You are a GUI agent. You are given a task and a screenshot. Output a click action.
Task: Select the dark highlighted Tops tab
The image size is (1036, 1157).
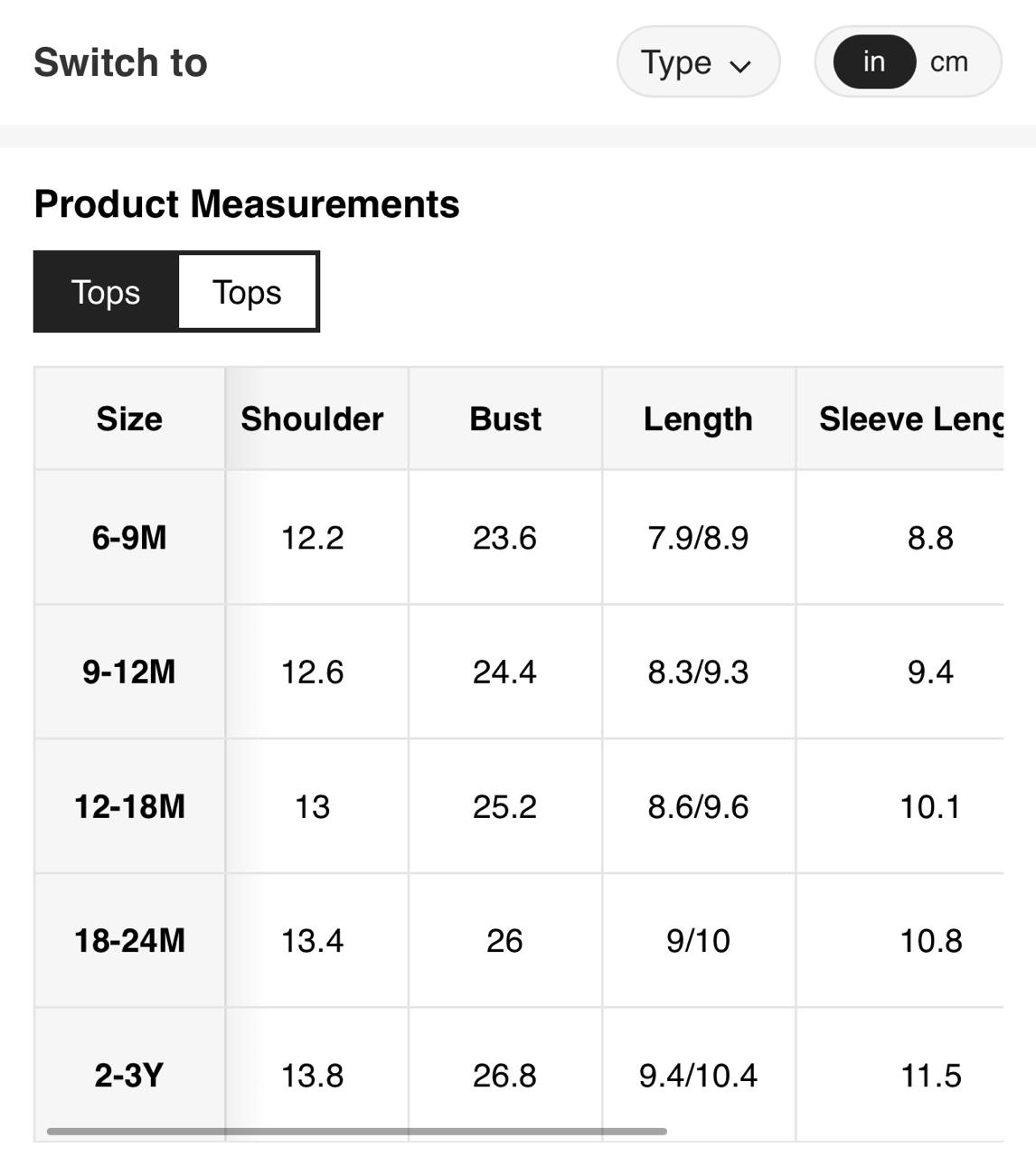(x=106, y=292)
